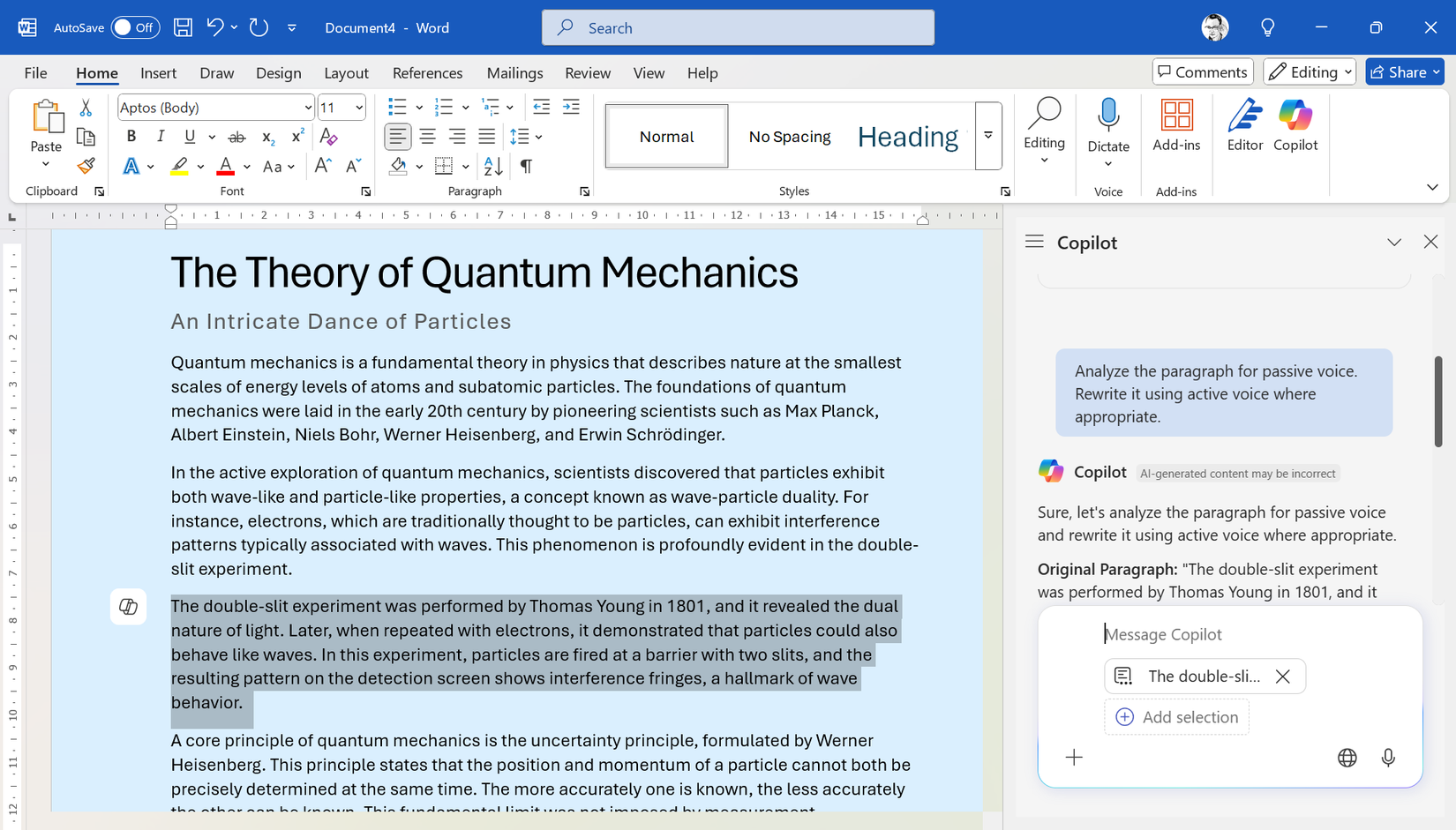Open the Comments panel
Image resolution: width=1456 pixels, height=830 pixels.
[x=1202, y=71]
